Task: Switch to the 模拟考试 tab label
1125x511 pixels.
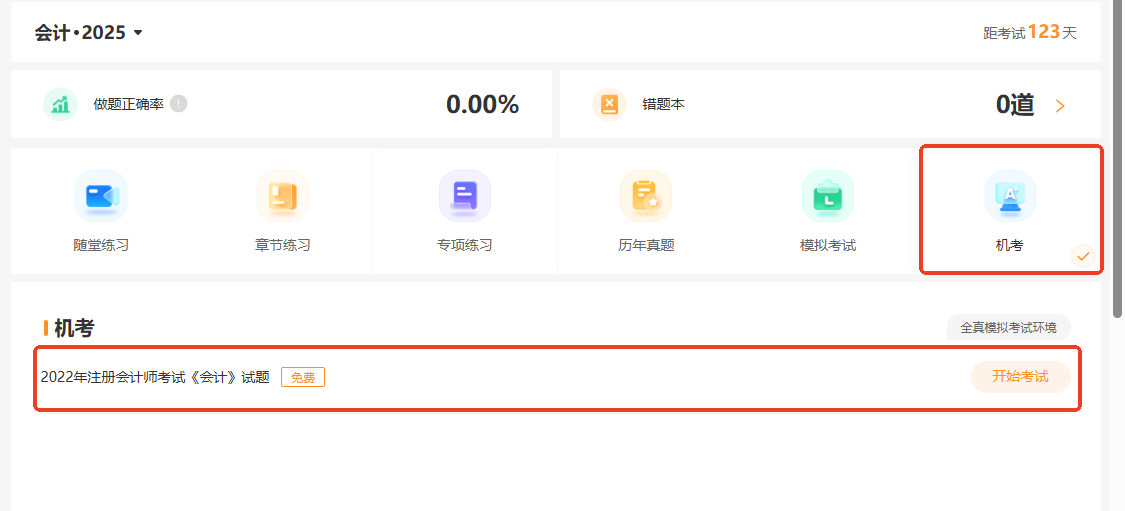Action: [828, 246]
